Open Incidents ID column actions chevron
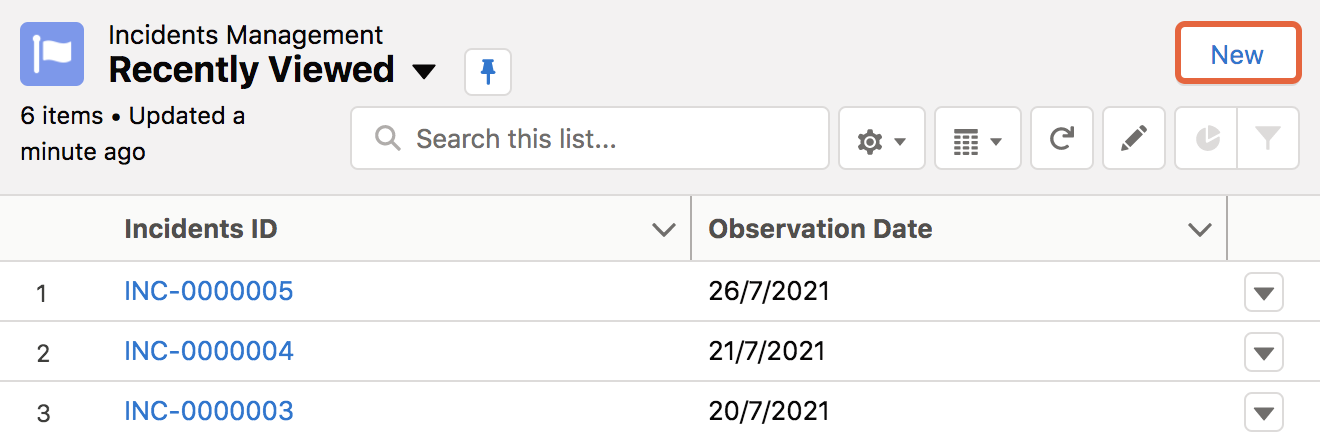This screenshot has height=440, width=1320. [663, 230]
